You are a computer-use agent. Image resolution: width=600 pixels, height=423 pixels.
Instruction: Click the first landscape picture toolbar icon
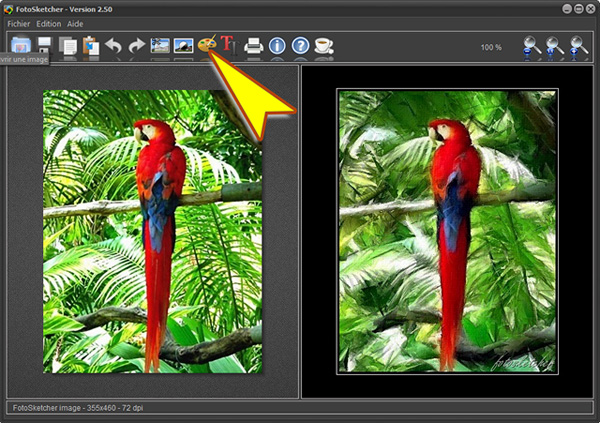160,45
